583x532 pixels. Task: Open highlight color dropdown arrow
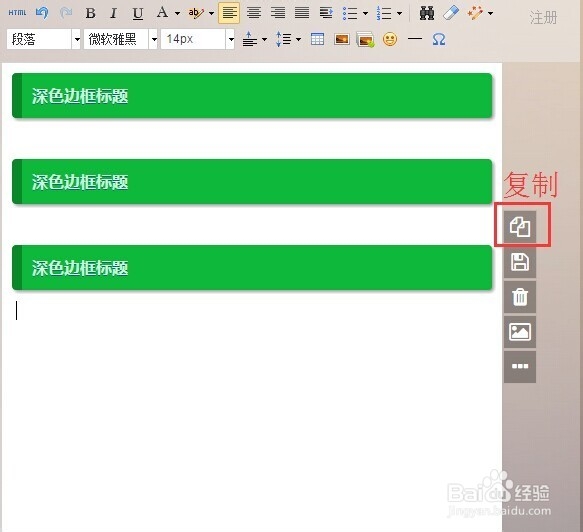coord(211,13)
